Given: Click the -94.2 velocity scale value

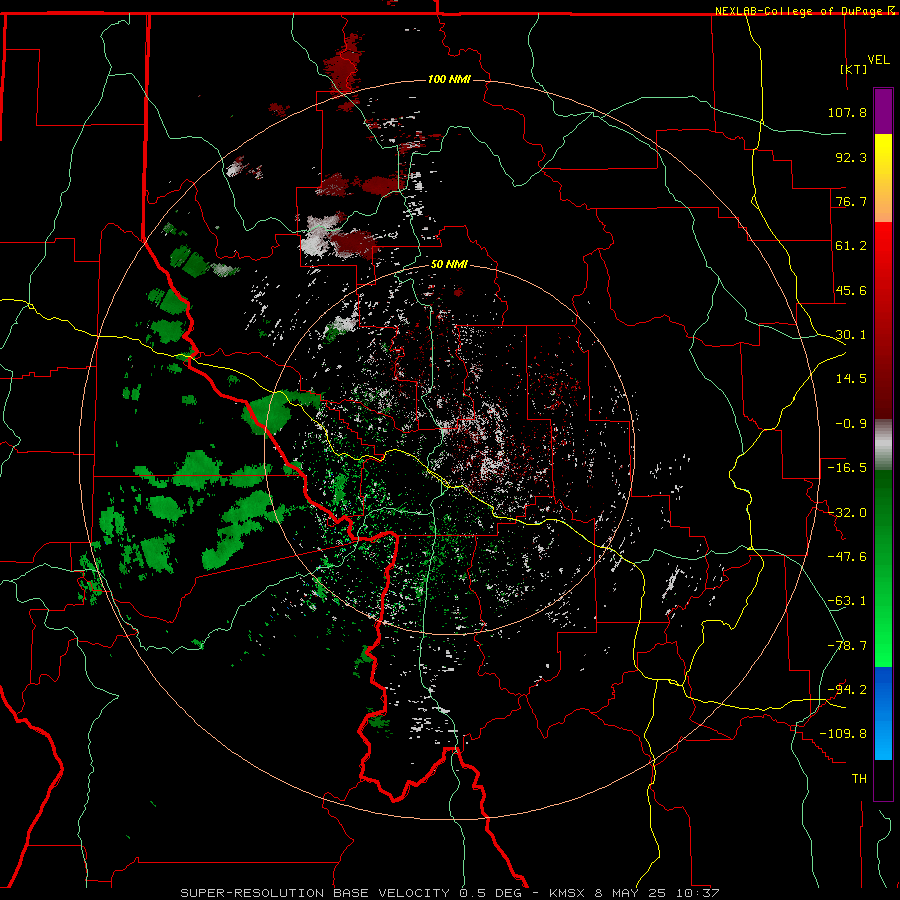Looking at the screenshot, I should tap(847, 690).
